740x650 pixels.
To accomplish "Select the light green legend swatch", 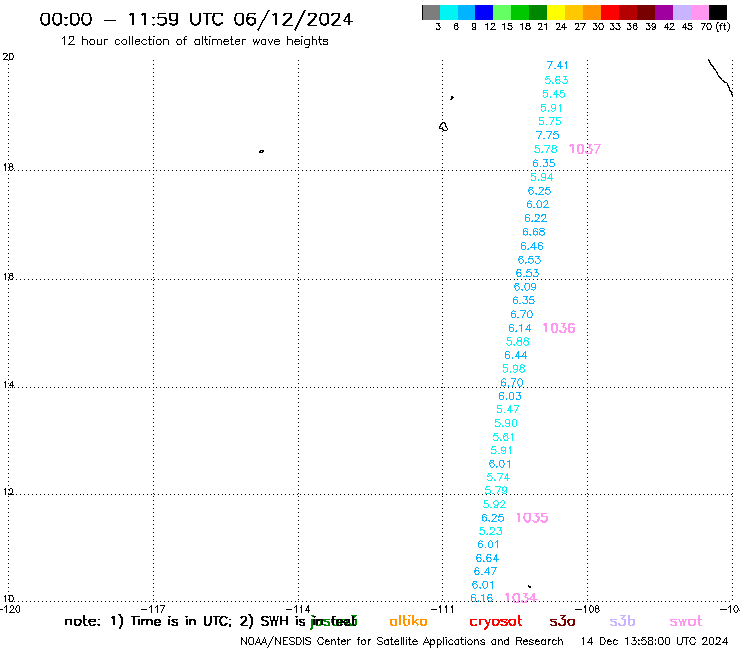I will pyautogui.click(x=502, y=12).
